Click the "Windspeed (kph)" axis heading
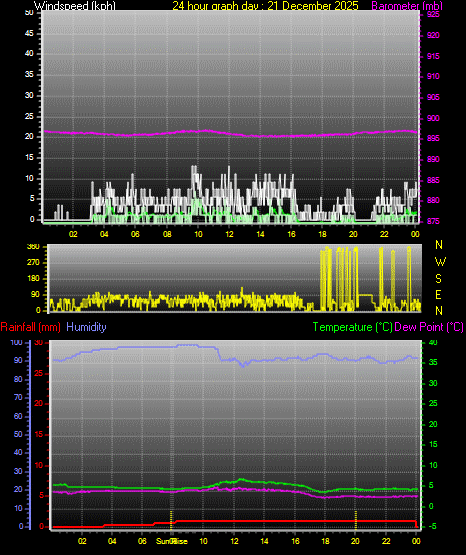 (75, 5)
